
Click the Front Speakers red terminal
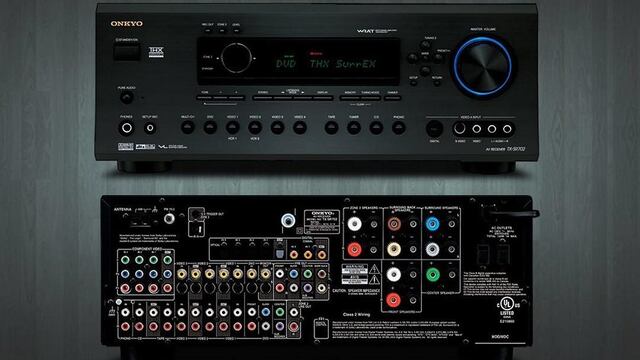click(x=394, y=300)
